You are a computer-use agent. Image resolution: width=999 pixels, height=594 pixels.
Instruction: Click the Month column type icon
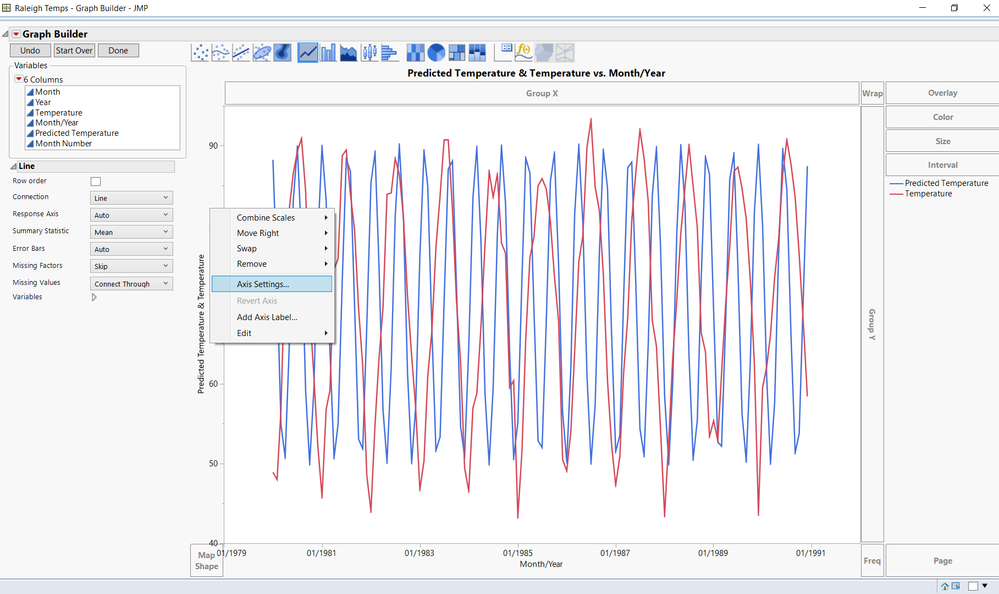(30, 92)
